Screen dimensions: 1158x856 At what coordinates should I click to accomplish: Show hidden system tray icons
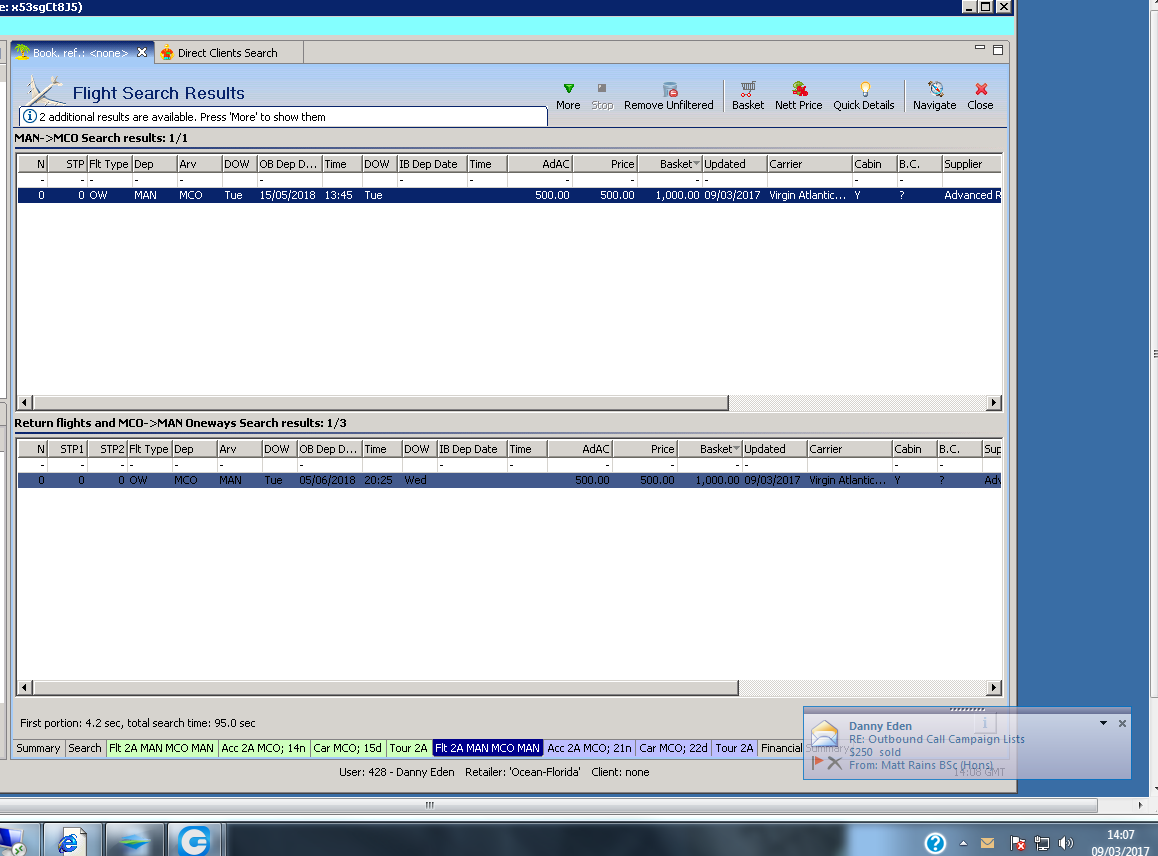(x=963, y=843)
